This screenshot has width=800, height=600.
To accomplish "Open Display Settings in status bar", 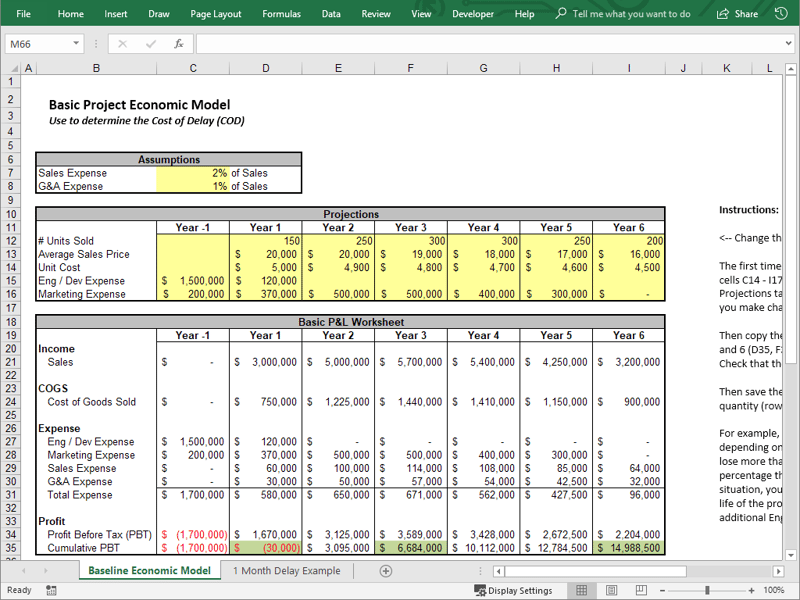I will click(x=513, y=590).
